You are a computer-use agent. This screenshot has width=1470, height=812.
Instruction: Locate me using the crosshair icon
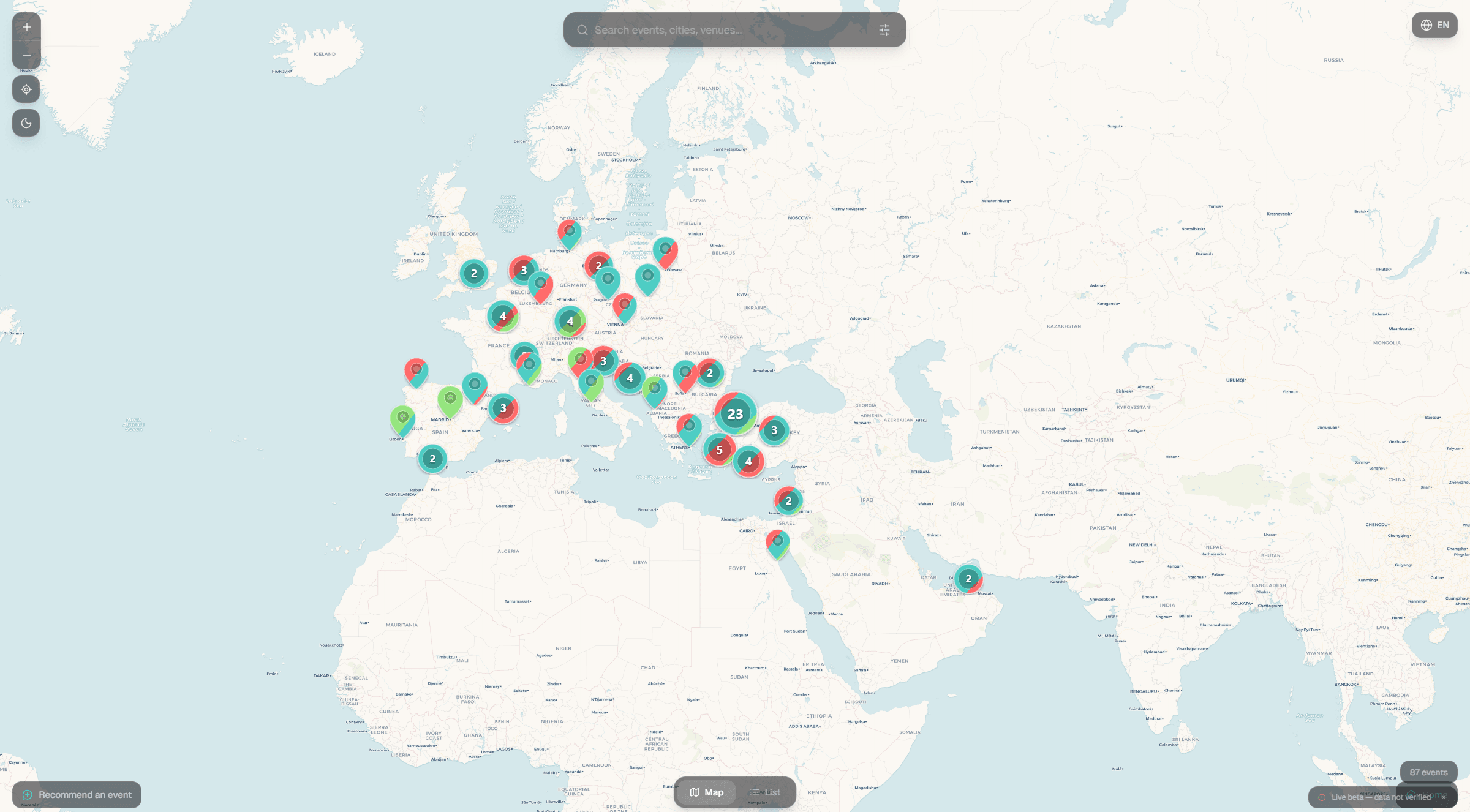tap(26, 89)
